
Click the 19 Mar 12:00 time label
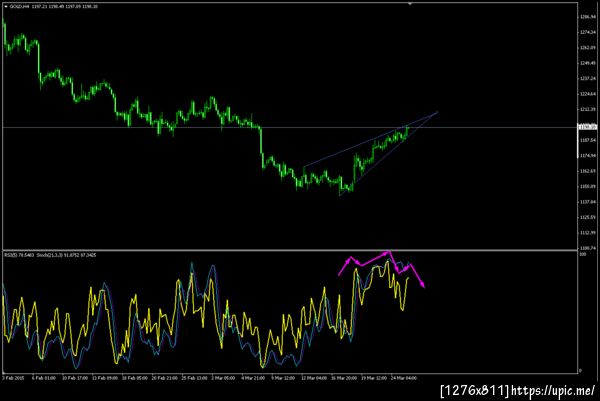click(x=374, y=378)
